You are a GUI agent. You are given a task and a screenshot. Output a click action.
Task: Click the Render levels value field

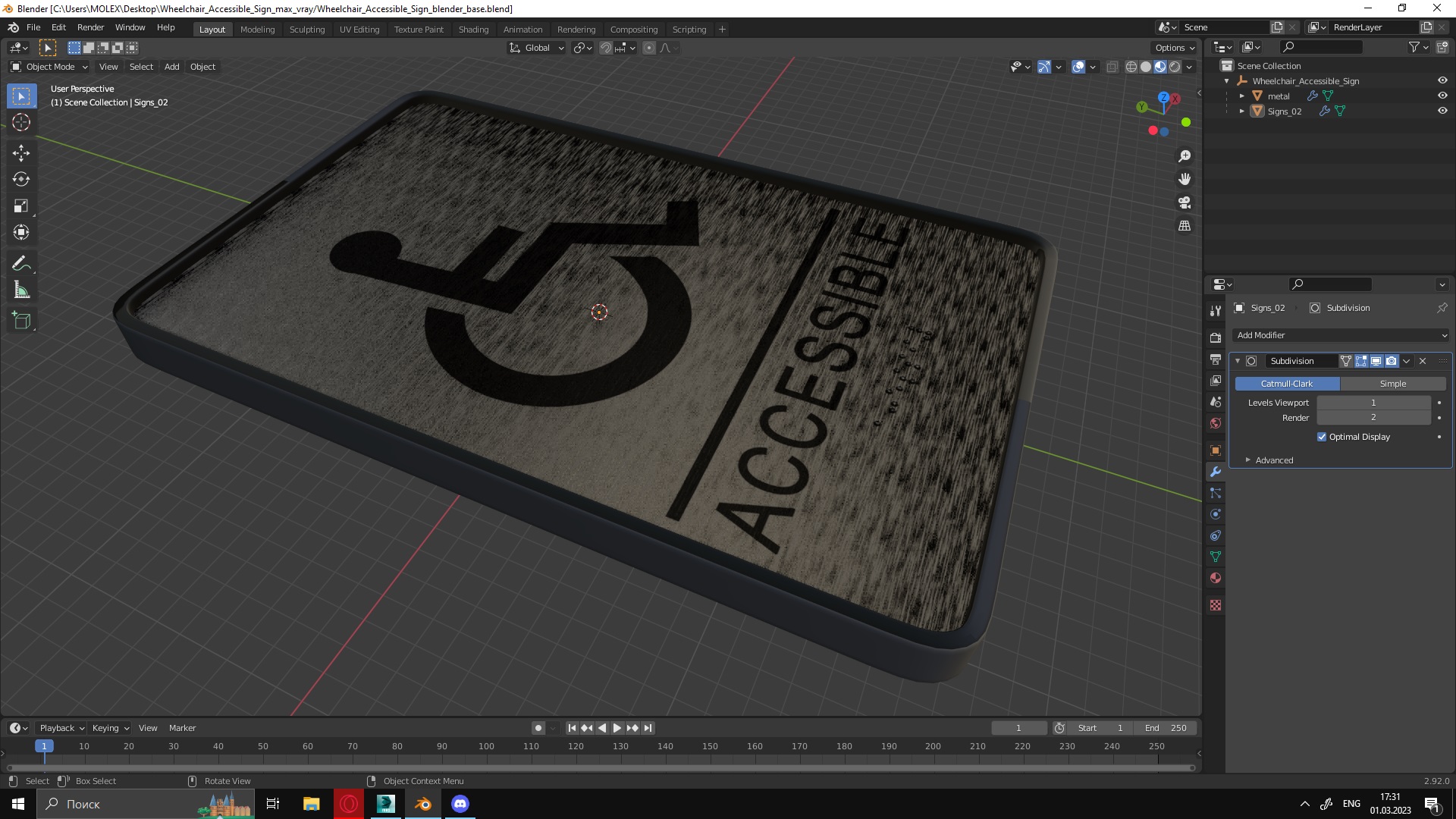[1373, 418]
